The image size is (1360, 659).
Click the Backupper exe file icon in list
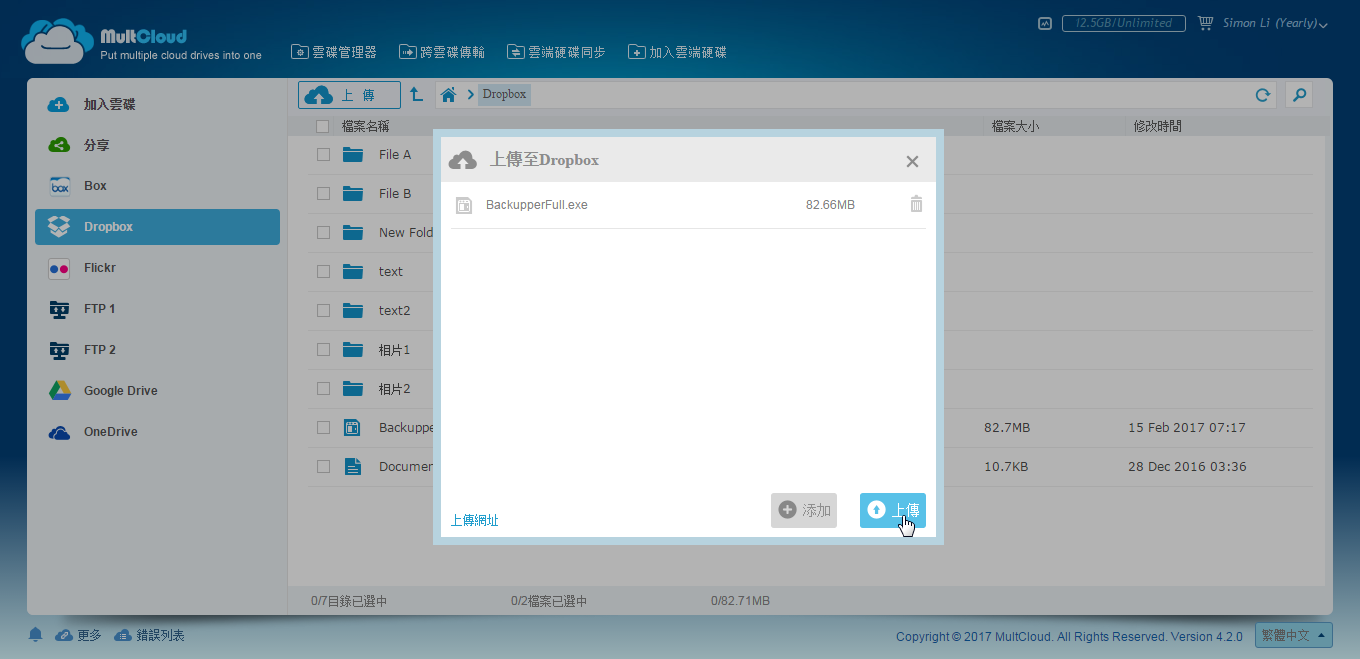[x=352, y=428]
